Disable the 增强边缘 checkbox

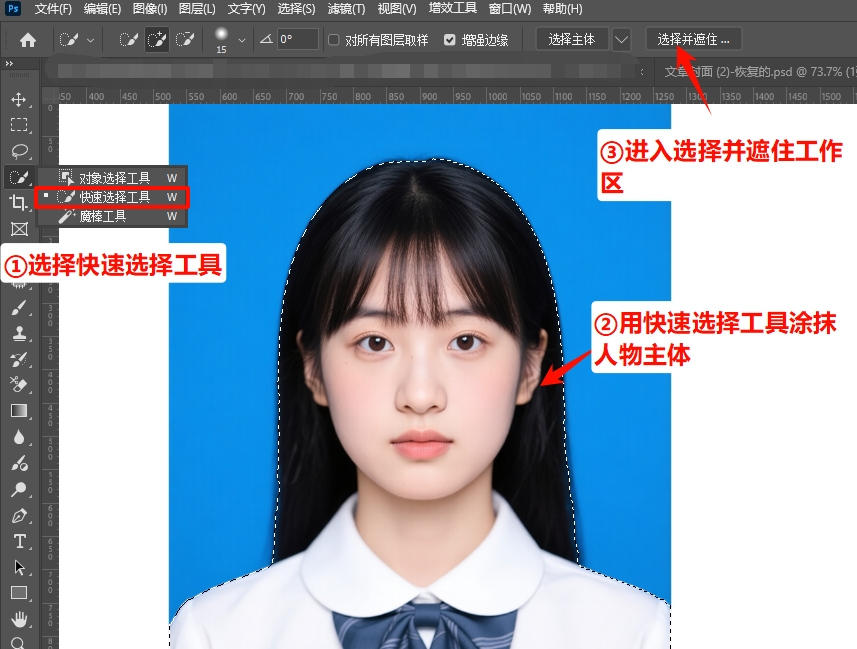coord(449,40)
